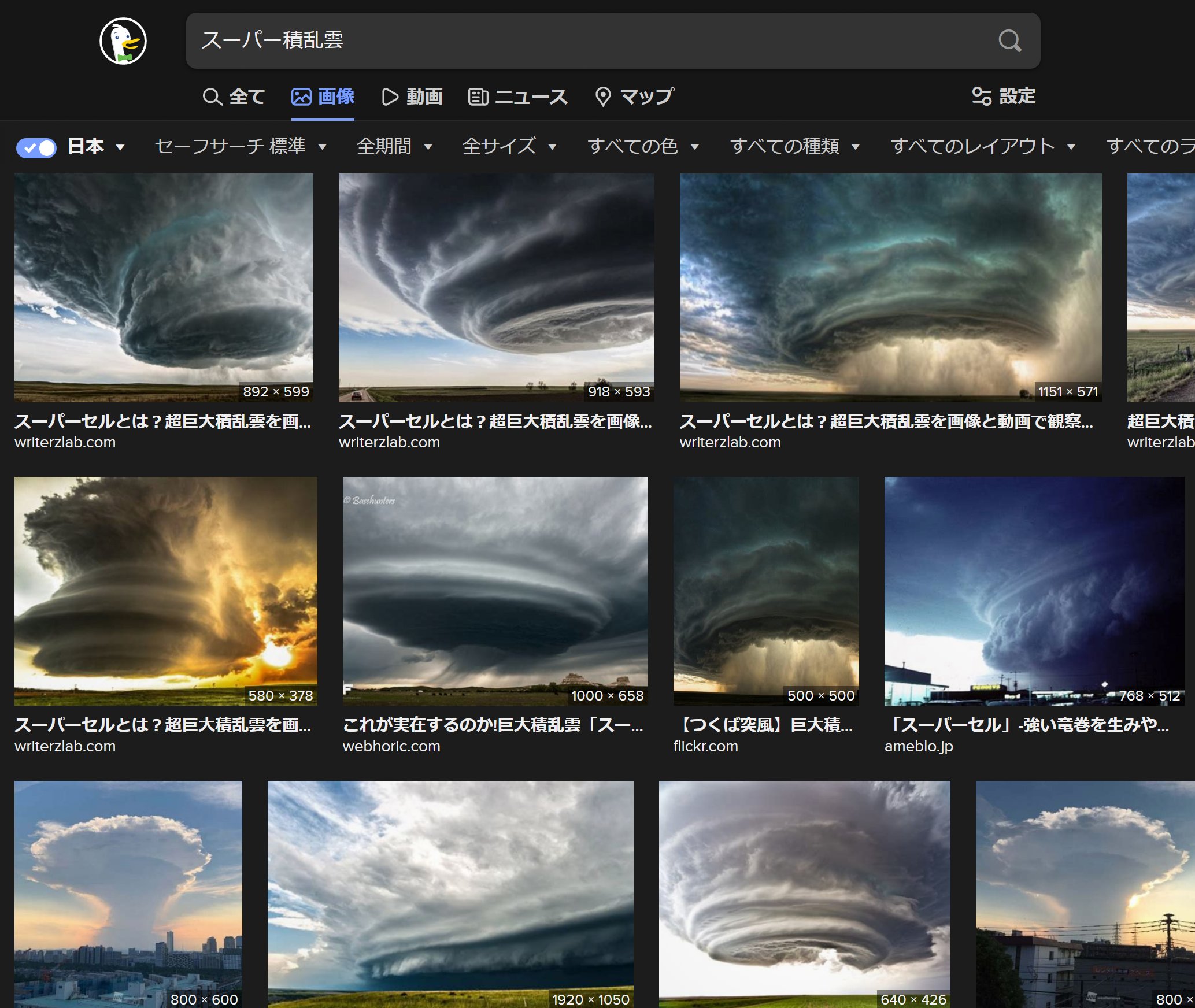
Task: Open the ニュース news tab
Action: (x=517, y=97)
